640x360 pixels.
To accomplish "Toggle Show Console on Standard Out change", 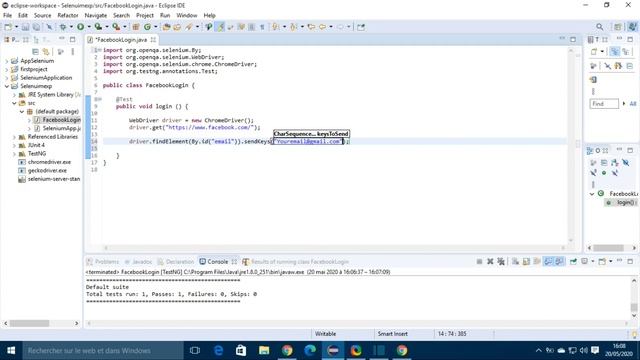I will pos(548,262).
